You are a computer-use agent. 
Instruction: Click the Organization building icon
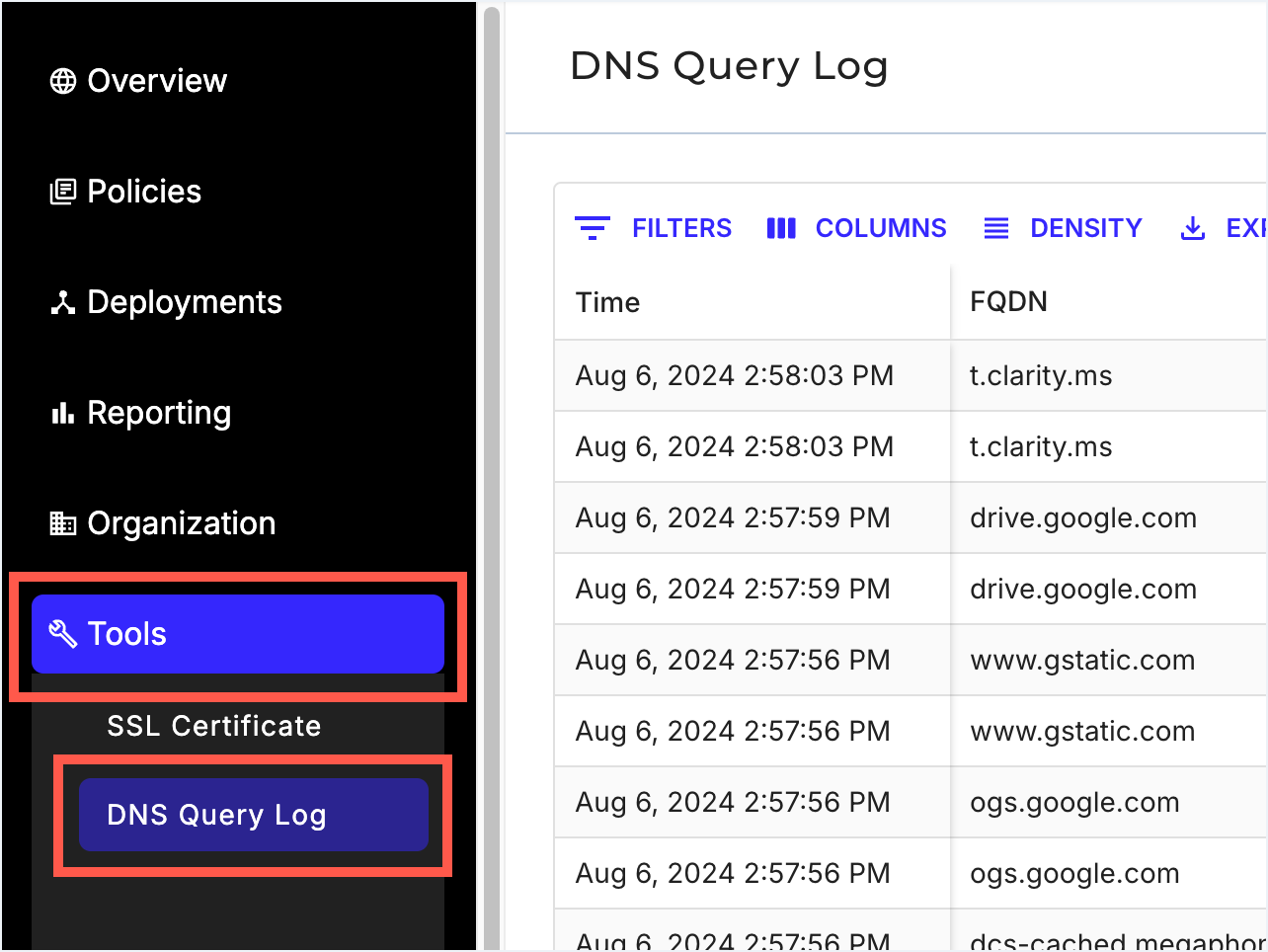(x=63, y=523)
